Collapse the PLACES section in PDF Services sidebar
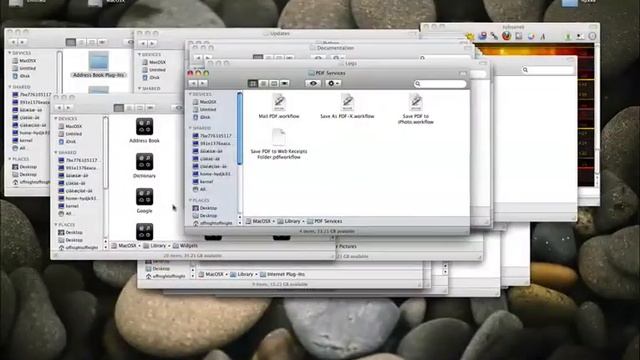640x360 pixels. (190, 200)
